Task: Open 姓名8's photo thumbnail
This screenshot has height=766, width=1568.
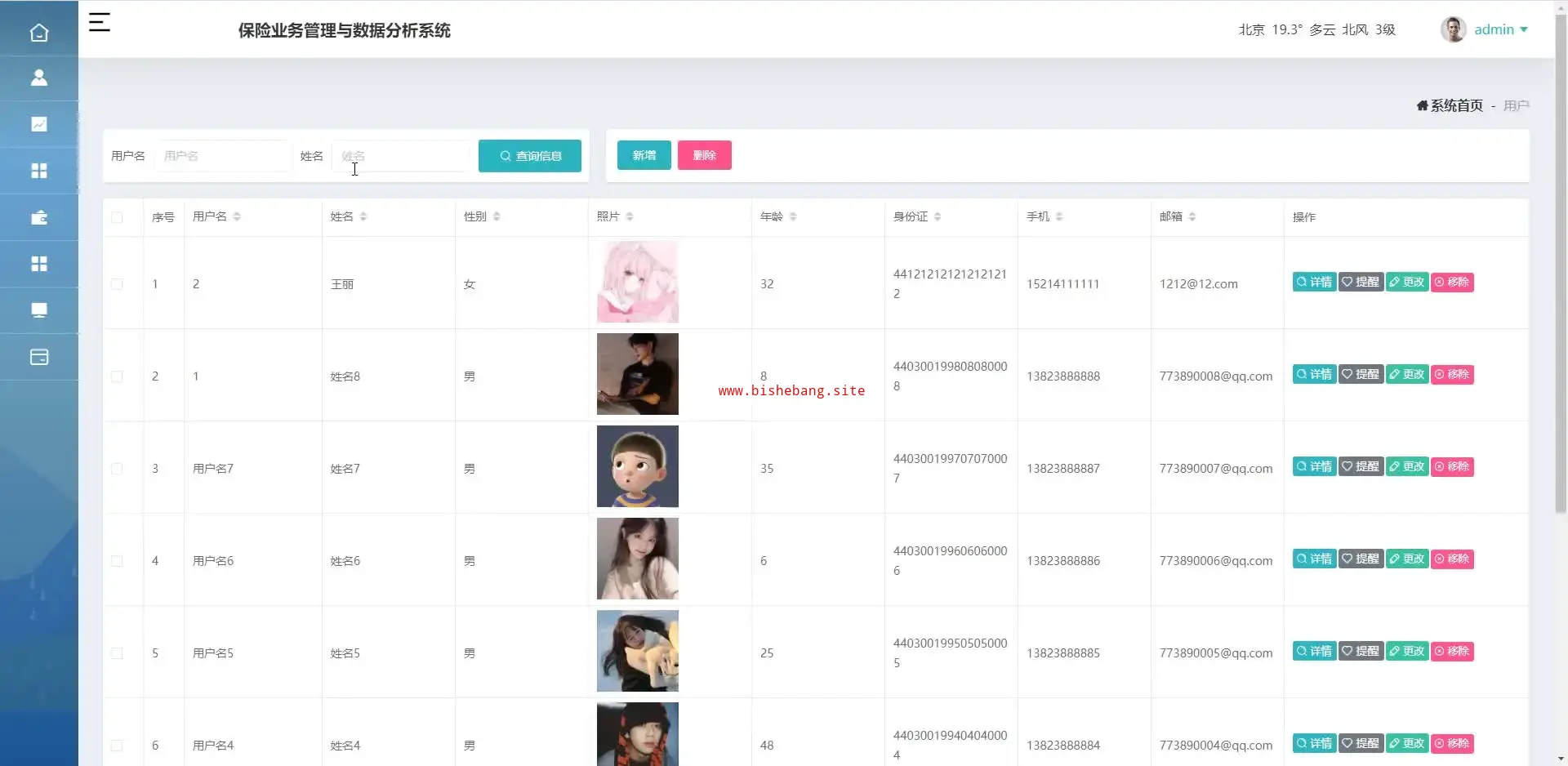Action: coord(638,374)
